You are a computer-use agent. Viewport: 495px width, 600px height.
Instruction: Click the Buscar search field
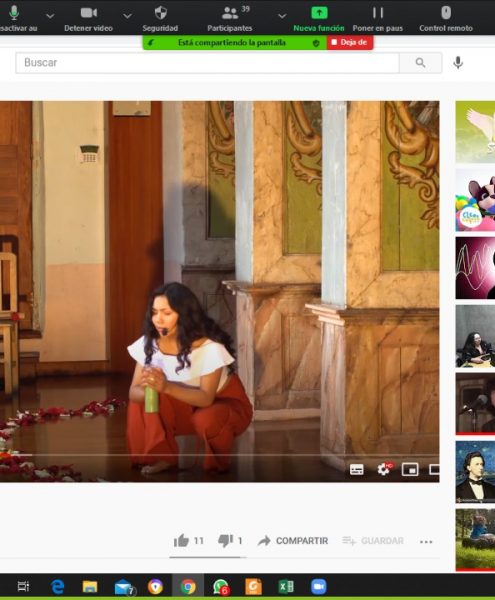(207, 63)
